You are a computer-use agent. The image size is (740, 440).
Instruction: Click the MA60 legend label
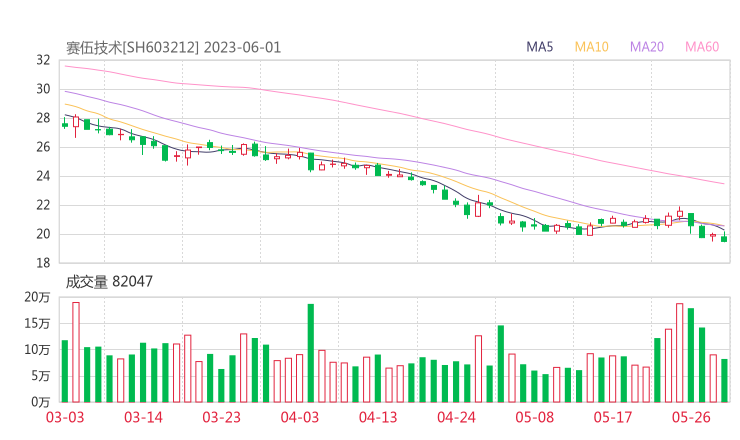point(702,47)
